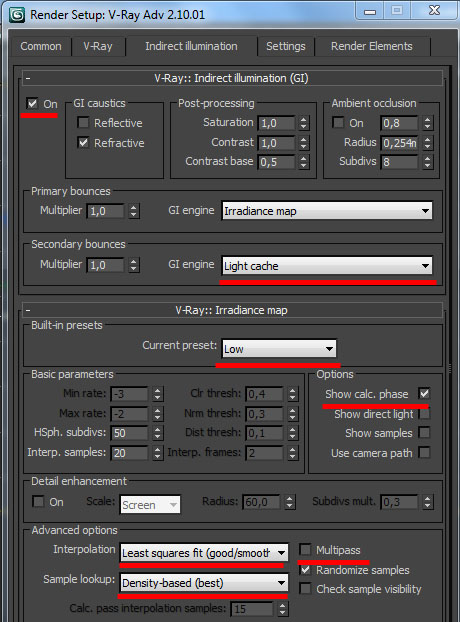
Task: Toggle Show calc. phase option
Action: [424, 394]
